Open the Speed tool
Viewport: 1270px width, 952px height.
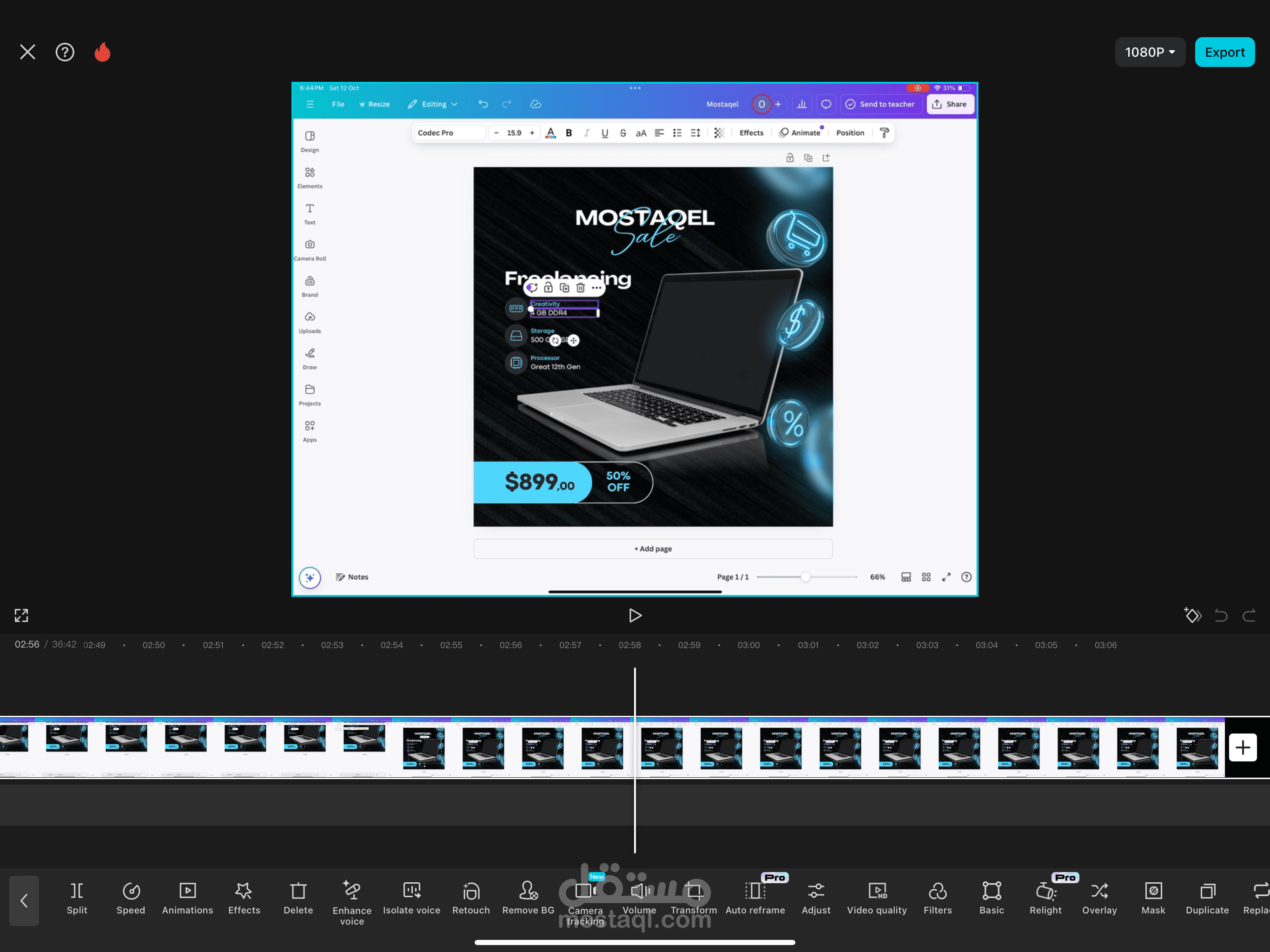[131, 898]
